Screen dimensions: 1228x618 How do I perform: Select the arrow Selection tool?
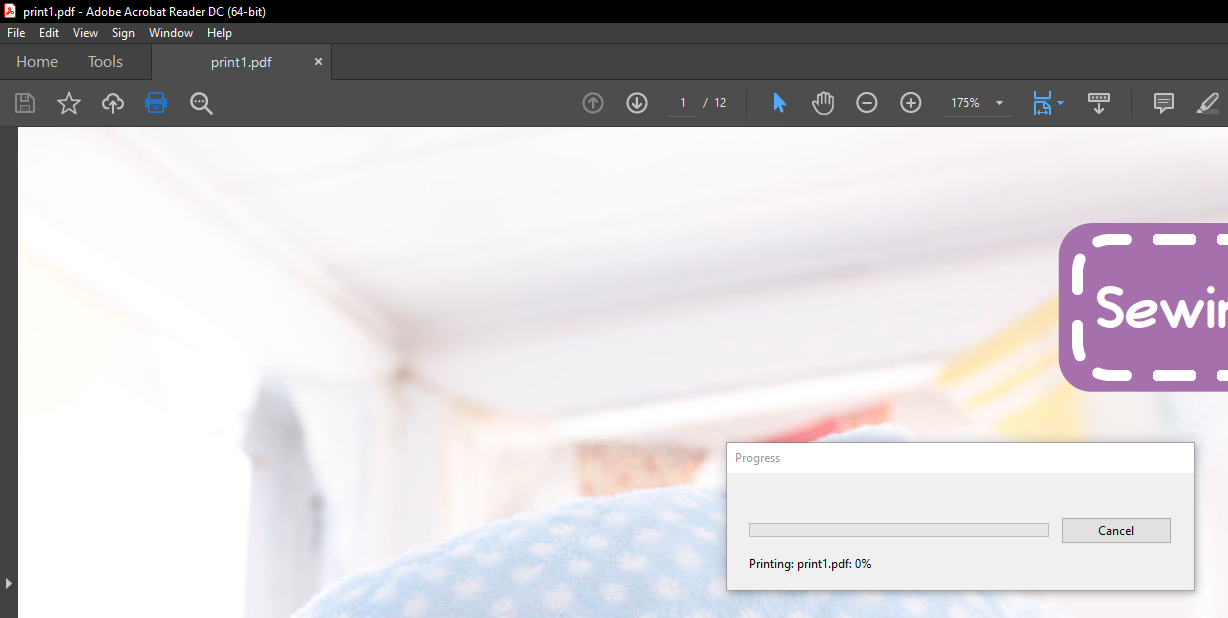pos(779,102)
